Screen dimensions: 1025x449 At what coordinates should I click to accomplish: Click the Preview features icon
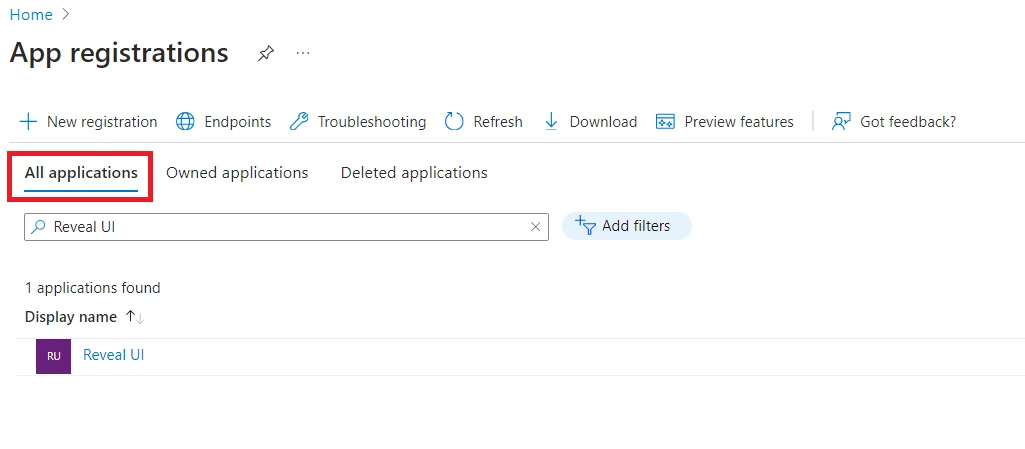point(665,122)
